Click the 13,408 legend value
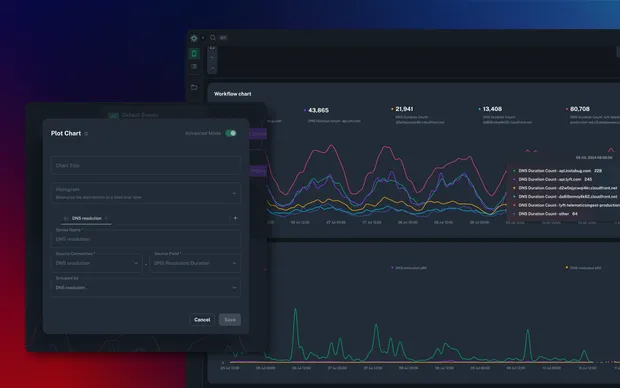 [492, 109]
